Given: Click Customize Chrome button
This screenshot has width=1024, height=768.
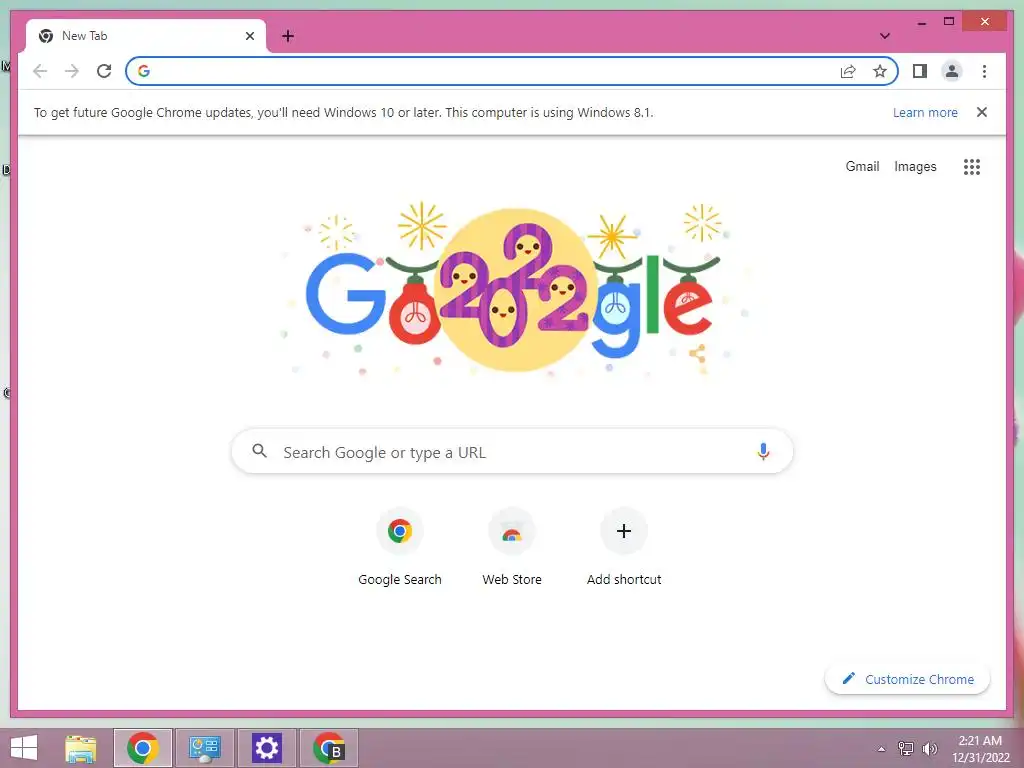Looking at the screenshot, I should (x=908, y=679).
